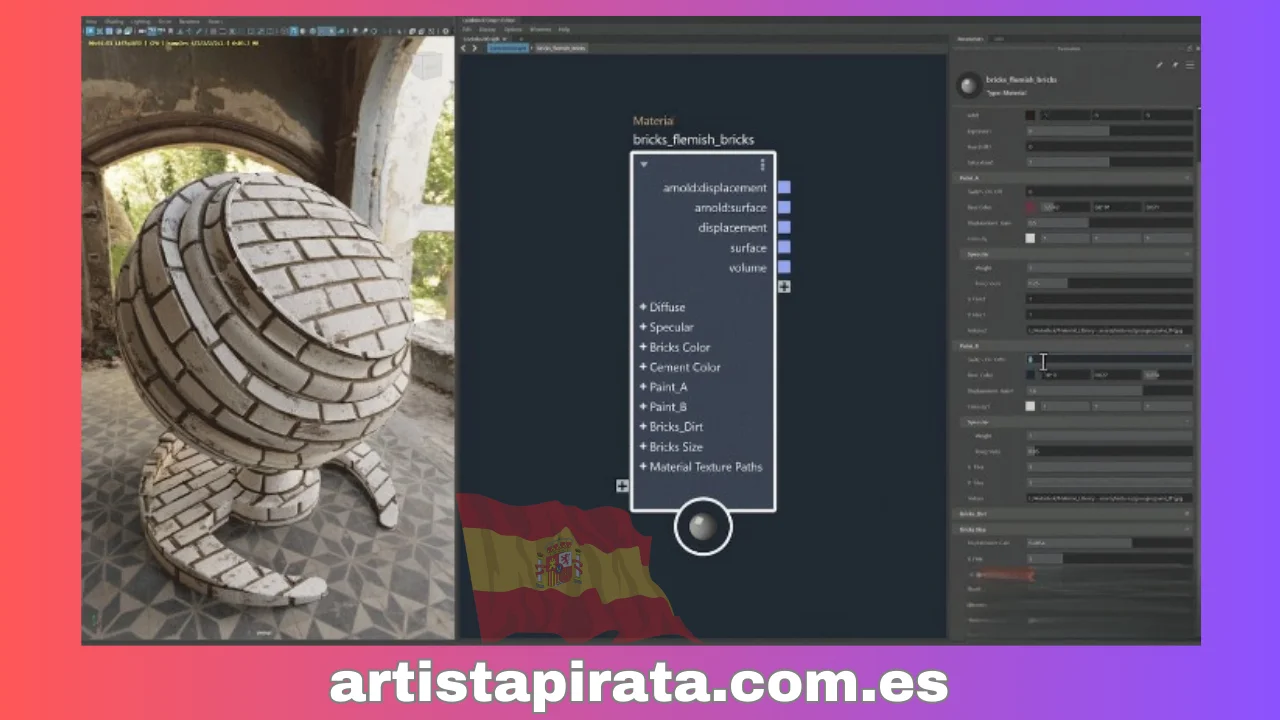Click the edit pencil icon in Parameters panel
1280x720 pixels.
tap(1159, 65)
